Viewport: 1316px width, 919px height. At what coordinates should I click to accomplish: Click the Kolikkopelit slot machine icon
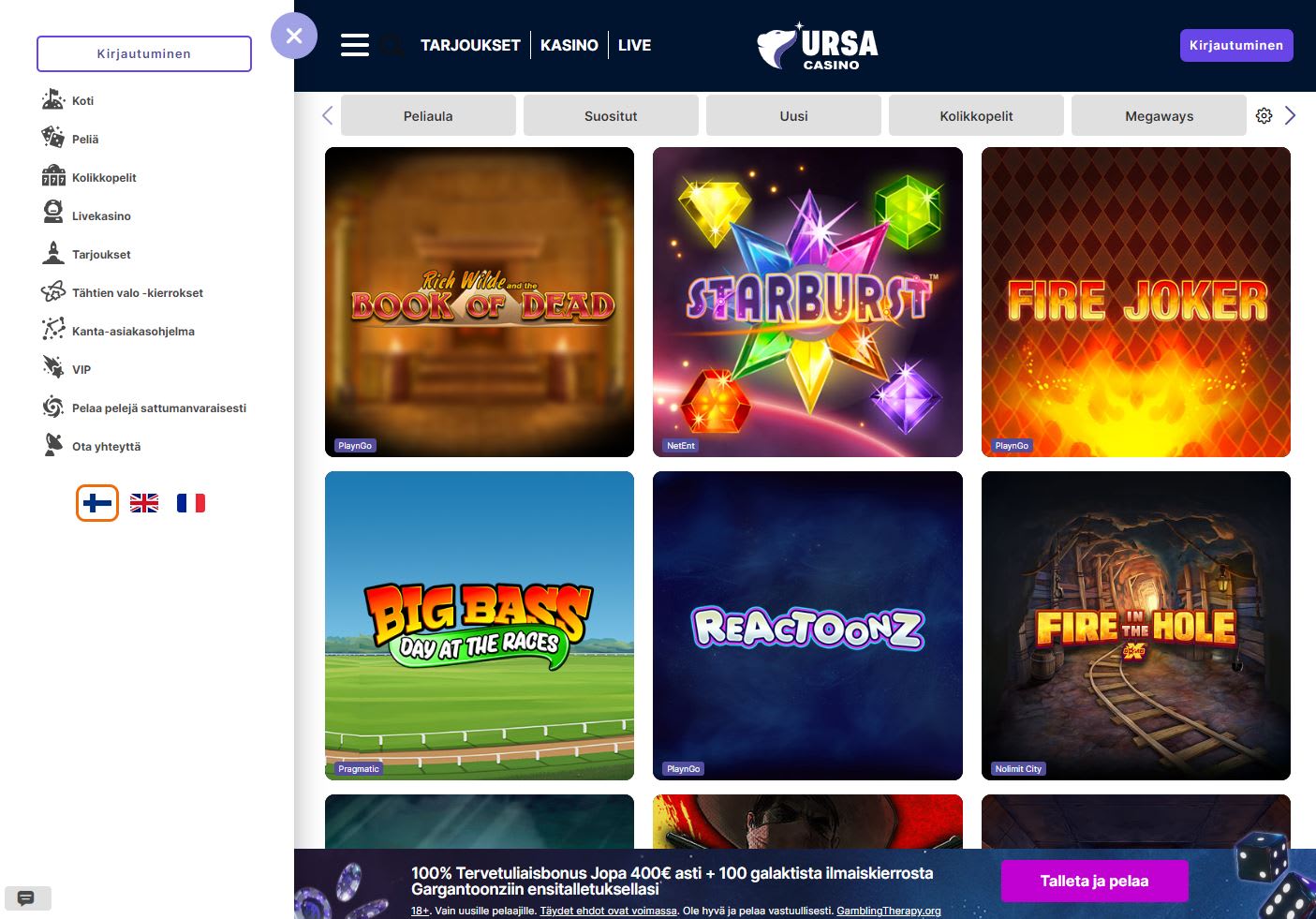(52, 176)
